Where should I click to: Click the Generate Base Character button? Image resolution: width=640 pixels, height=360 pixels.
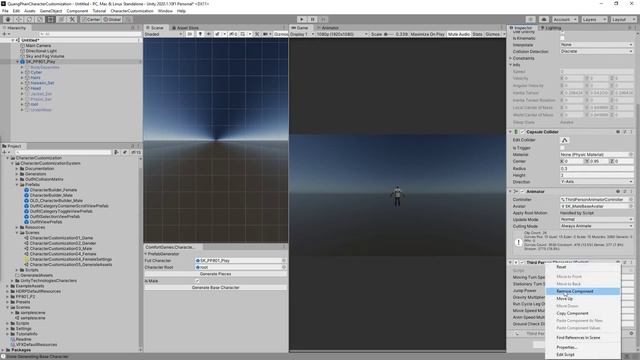[x=216, y=288]
